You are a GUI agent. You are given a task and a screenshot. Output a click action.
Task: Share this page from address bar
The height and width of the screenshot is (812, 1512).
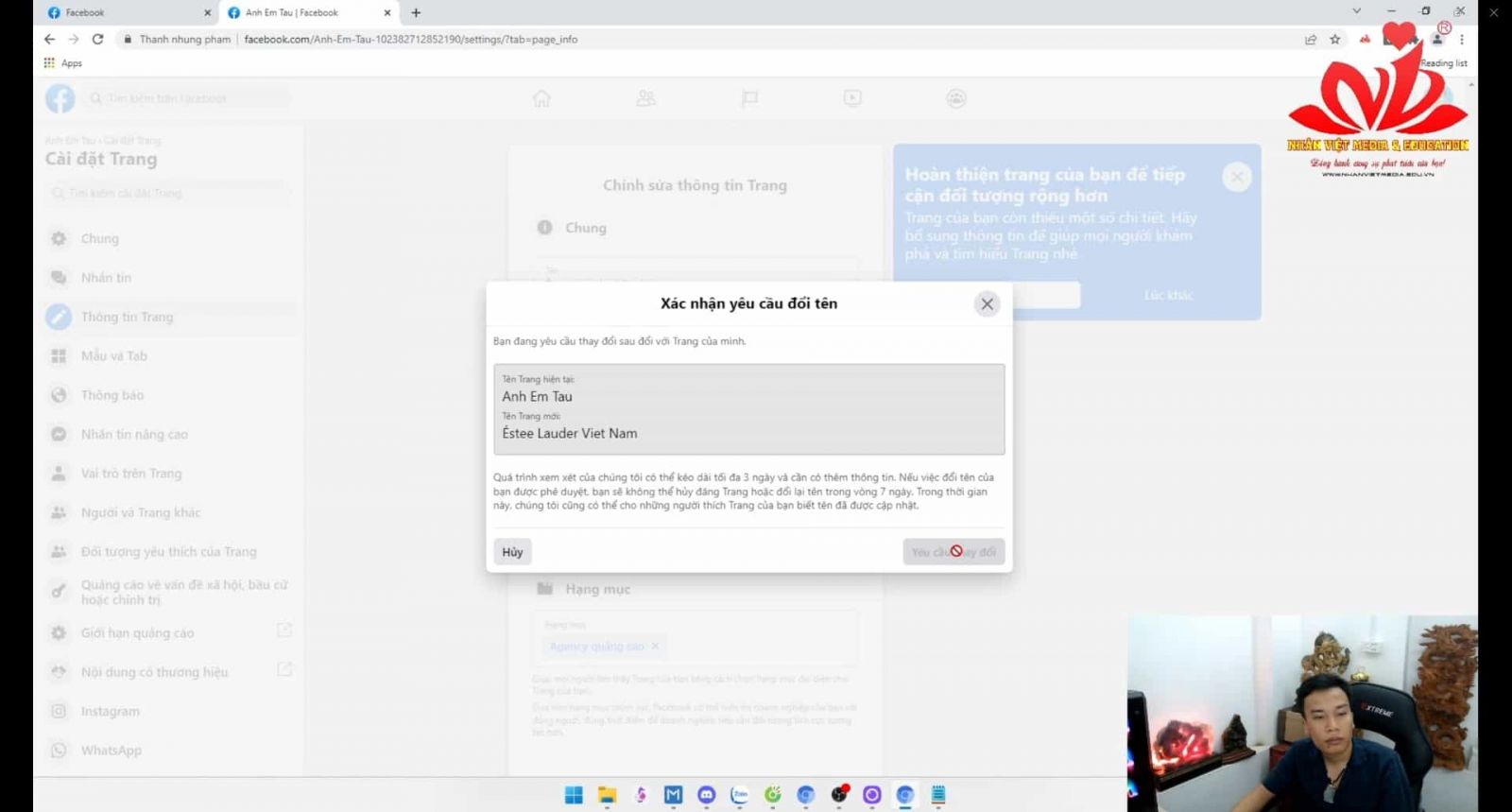(1311, 39)
